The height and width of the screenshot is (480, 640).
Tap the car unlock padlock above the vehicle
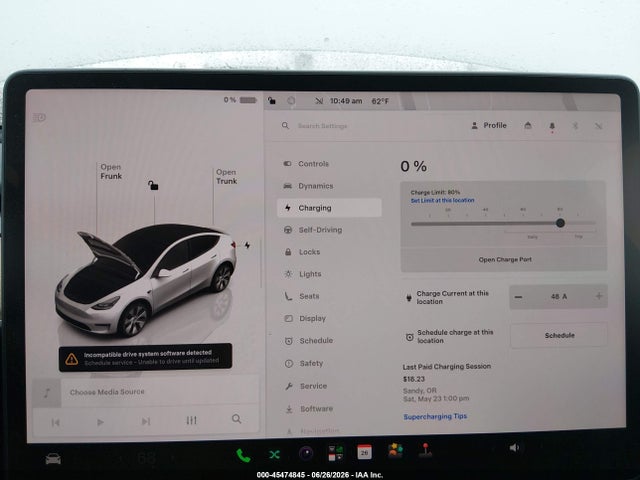(x=153, y=185)
